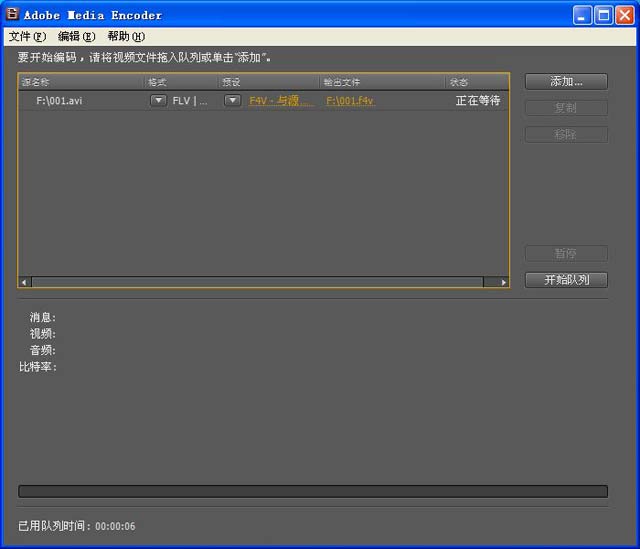Expand the format dropdown arrow beside FLV

[x=158, y=100]
